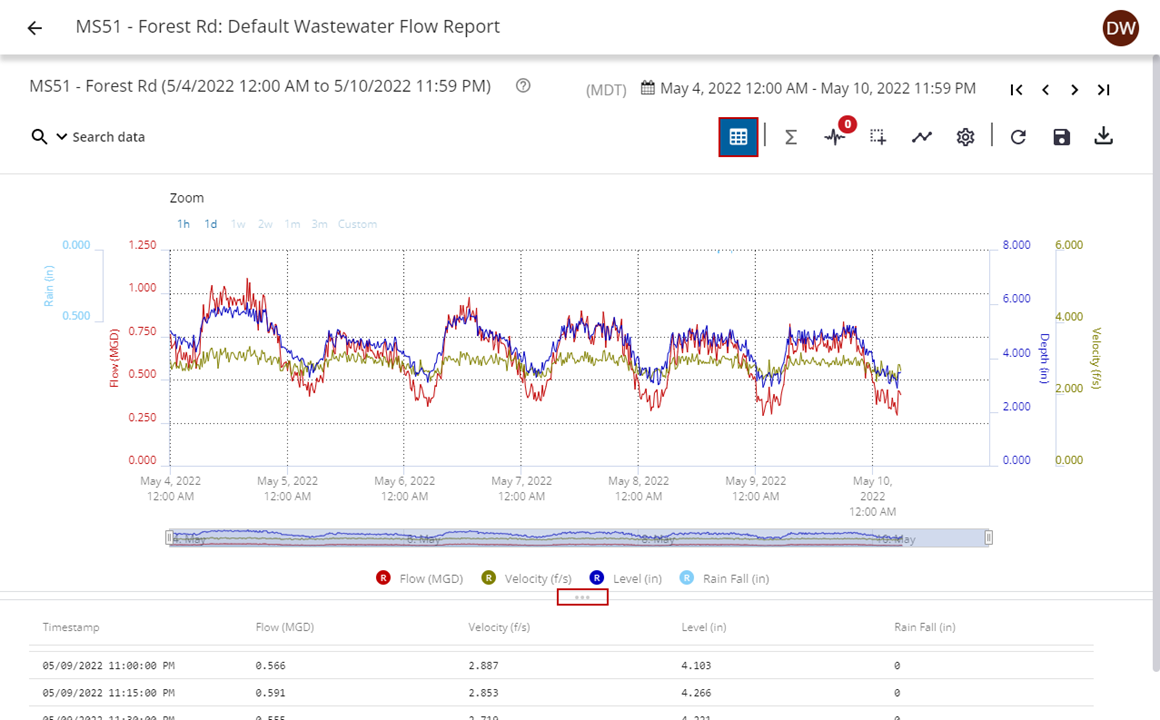Save the report with disk icon
Image resolution: width=1160 pixels, height=720 pixels.
[1061, 137]
